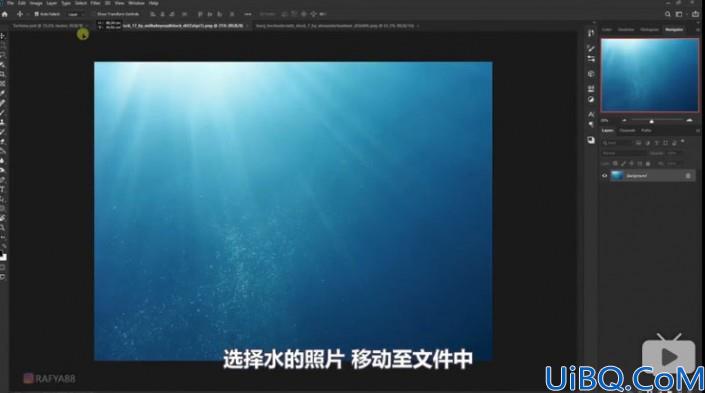Click the Navigator preview thumbnail
705x393 pixels.
coord(650,75)
